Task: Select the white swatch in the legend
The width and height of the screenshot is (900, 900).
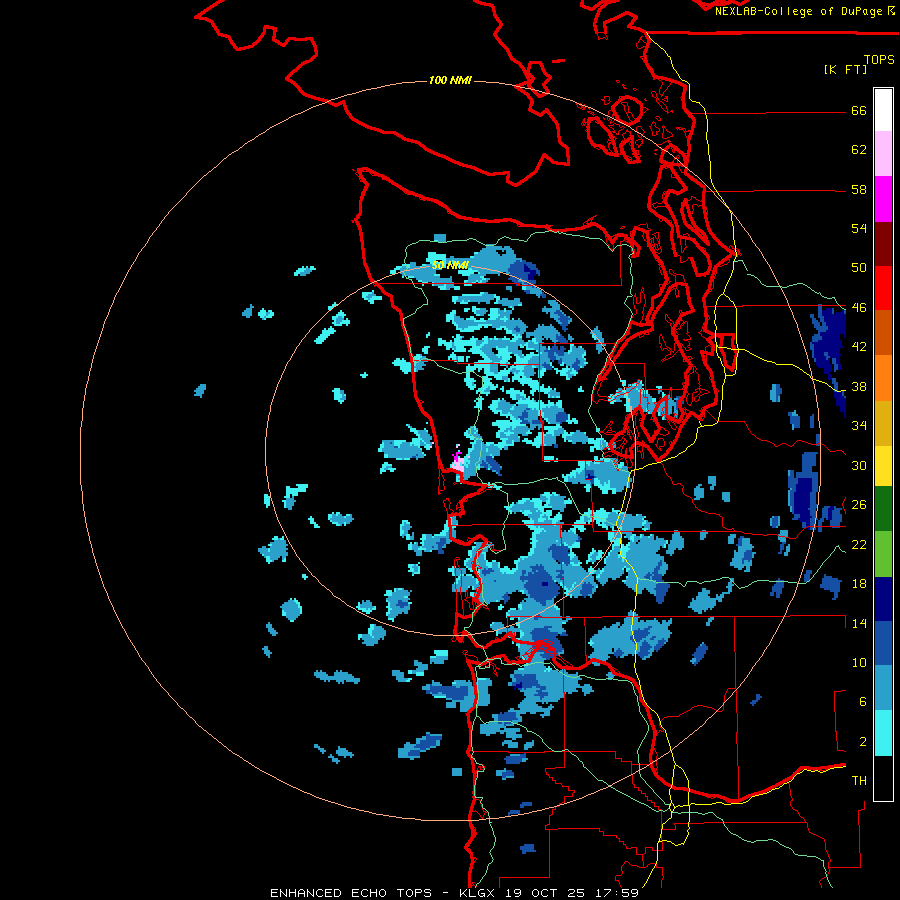Action: [883, 110]
